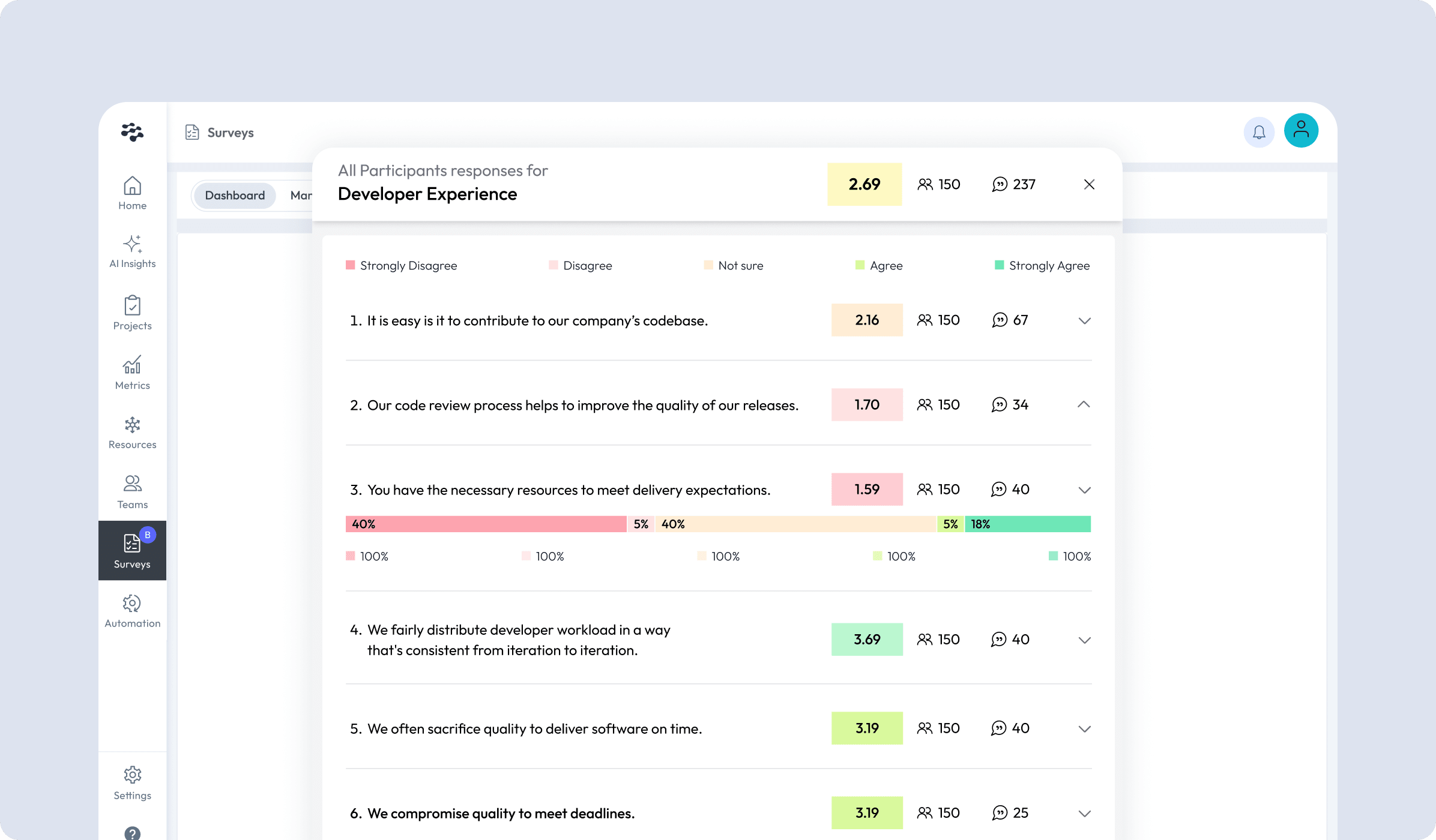Screen dimensions: 1436x840
Task: Close the Developer Experience responses panel
Action: (1089, 184)
